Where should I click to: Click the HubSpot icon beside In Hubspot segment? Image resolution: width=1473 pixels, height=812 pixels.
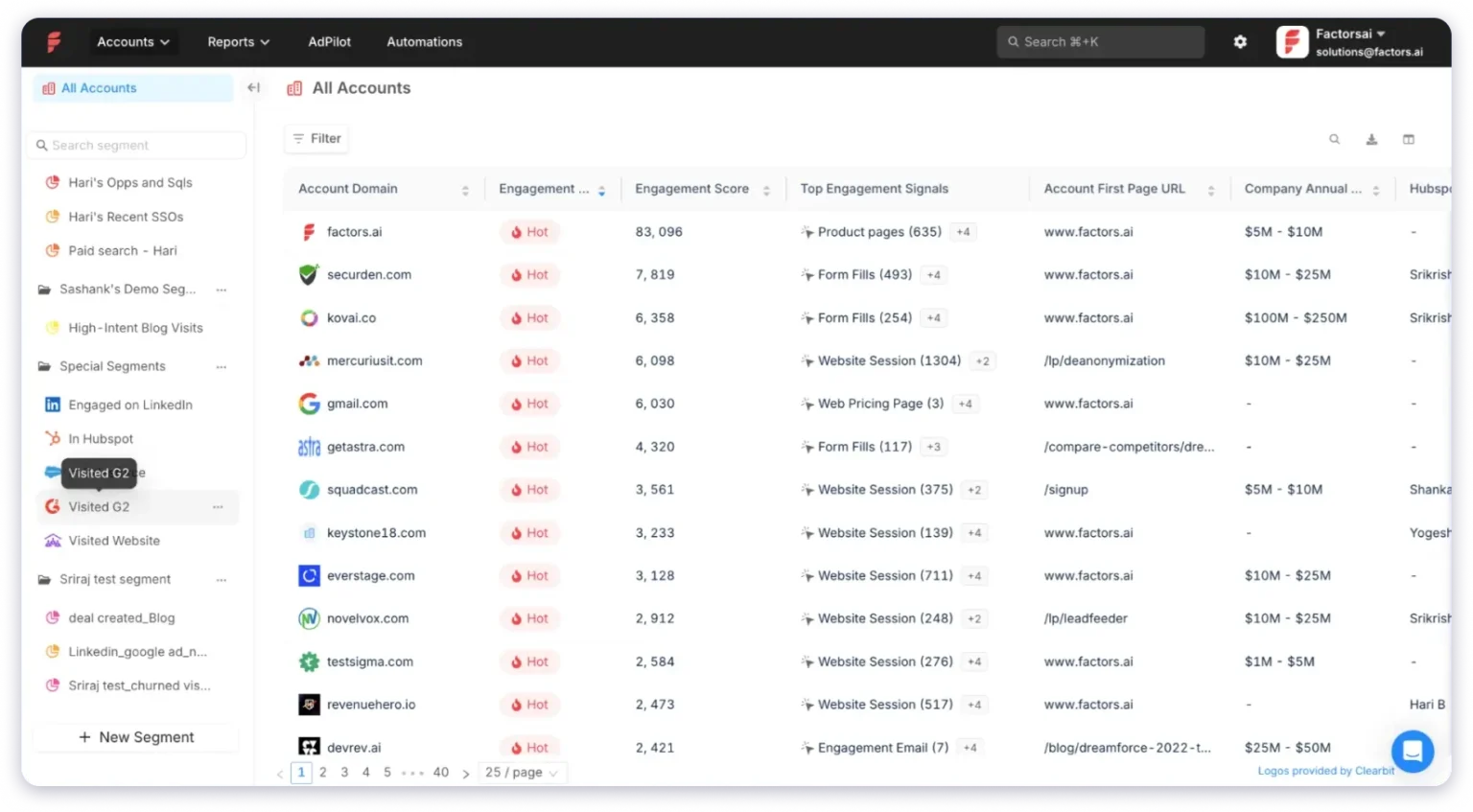53,438
